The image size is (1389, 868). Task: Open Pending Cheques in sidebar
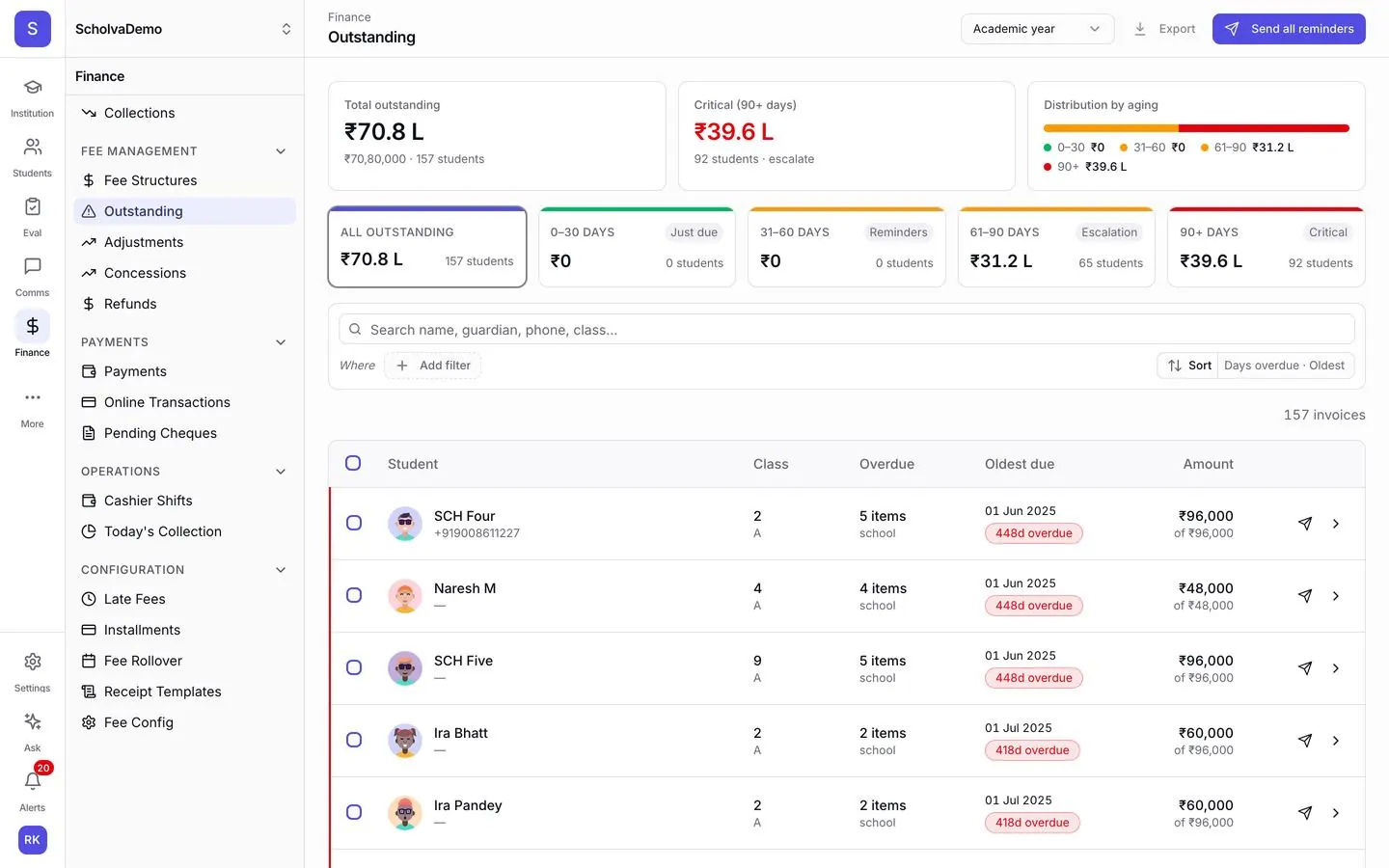tap(184, 433)
